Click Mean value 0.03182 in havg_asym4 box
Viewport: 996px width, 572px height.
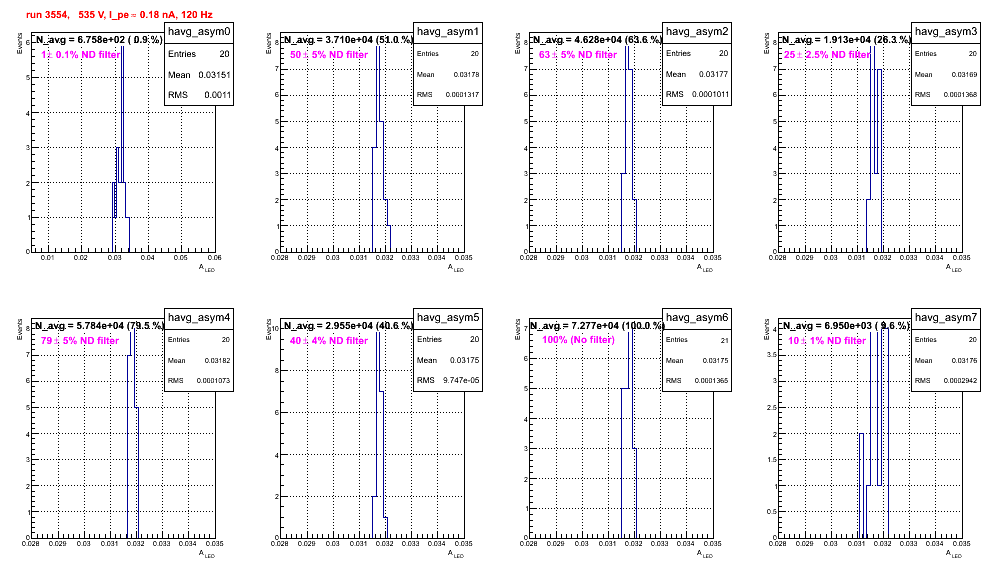point(217,360)
